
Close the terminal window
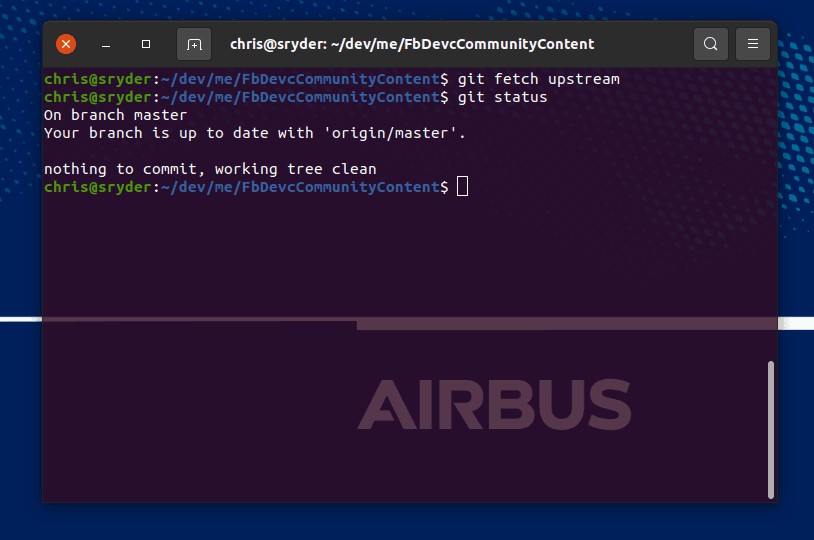point(66,44)
